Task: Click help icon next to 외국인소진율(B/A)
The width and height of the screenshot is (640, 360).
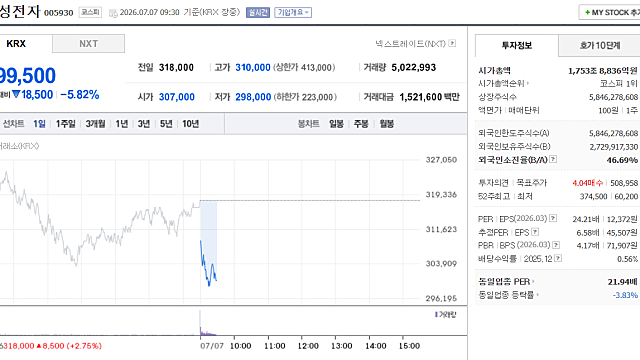Action: 553,159
